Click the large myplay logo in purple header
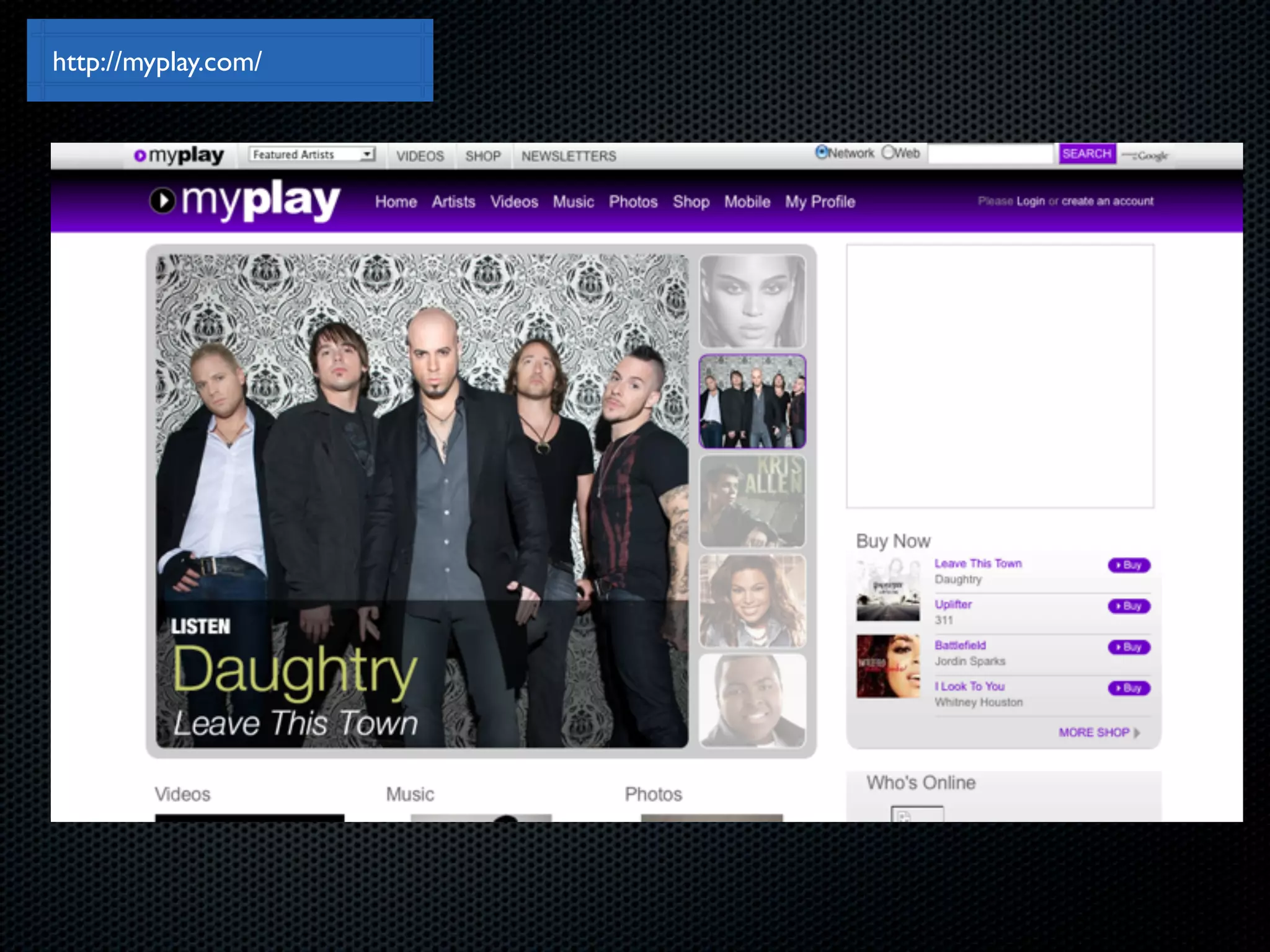The height and width of the screenshot is (952, 1270). click(245, 201)
